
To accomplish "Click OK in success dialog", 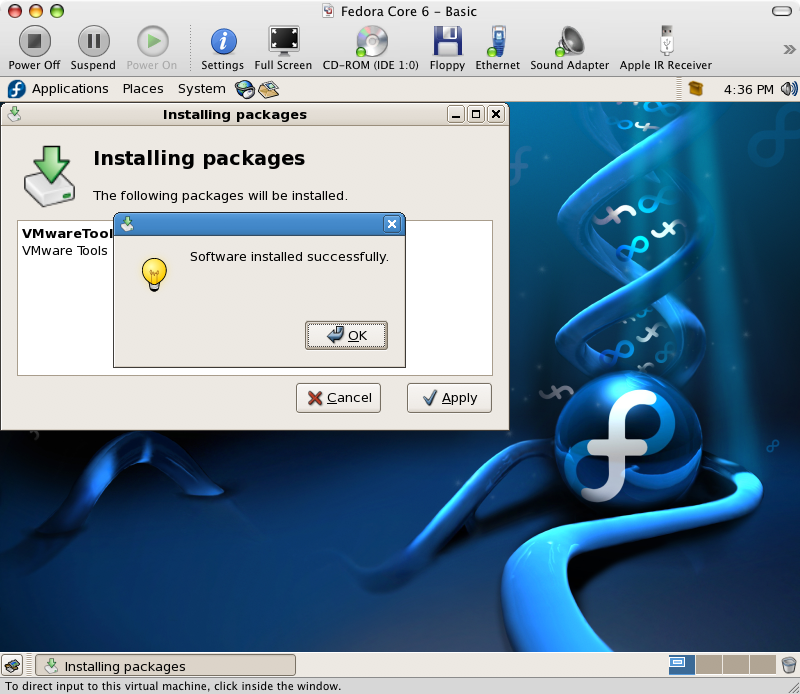I will coord(346,335).
